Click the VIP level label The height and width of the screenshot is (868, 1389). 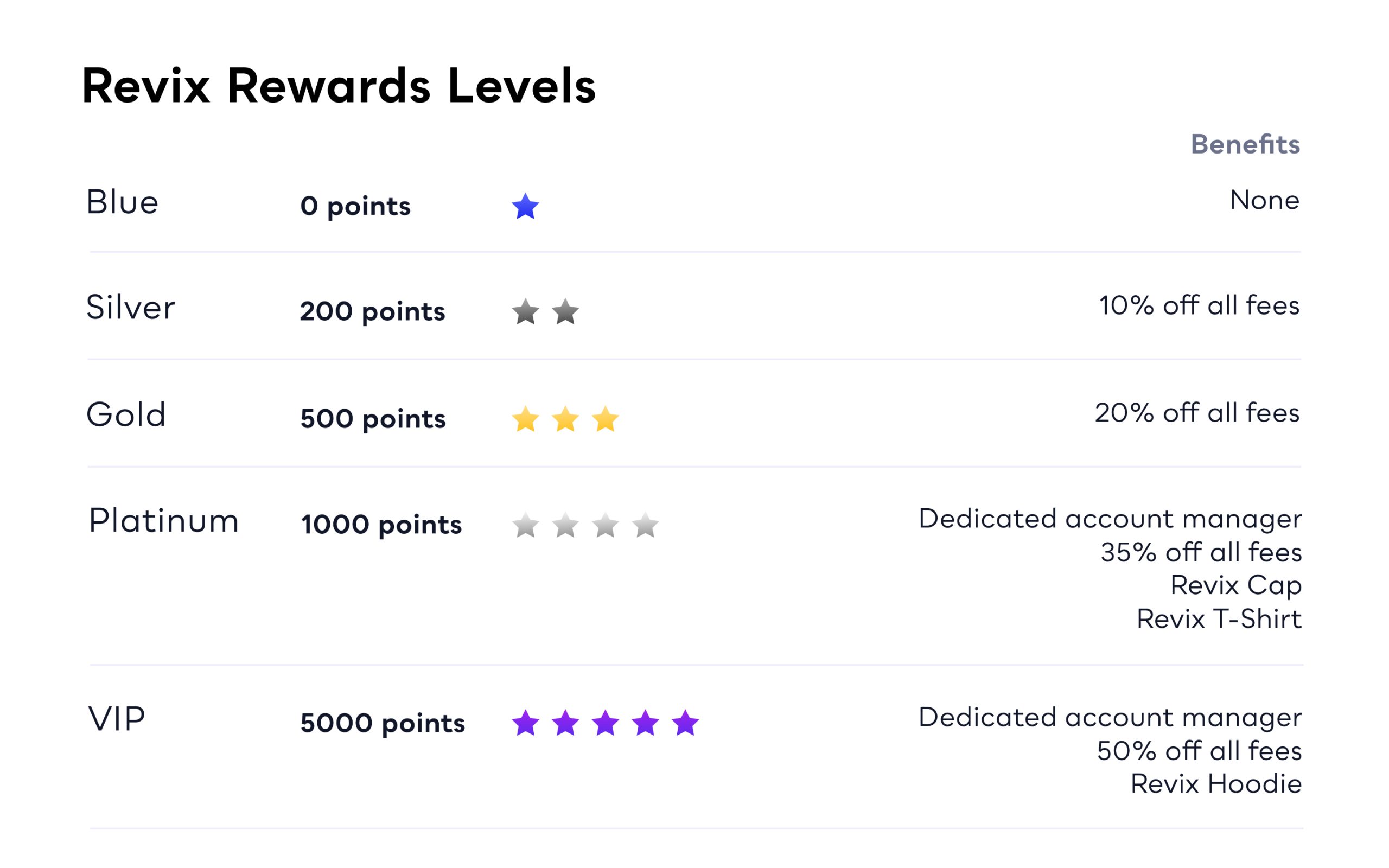coord(117,719)
